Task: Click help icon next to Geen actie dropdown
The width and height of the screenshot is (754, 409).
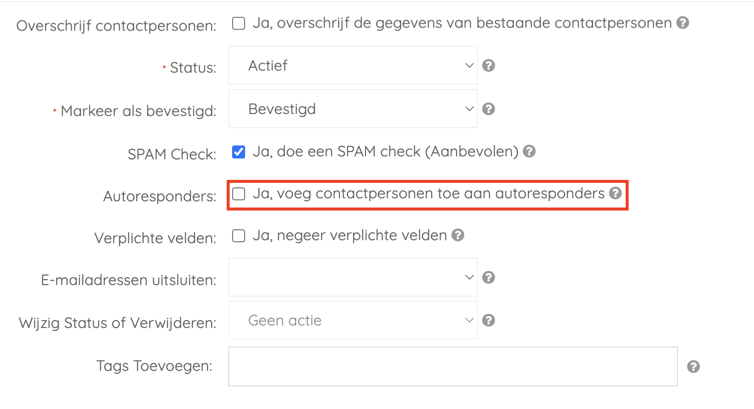Action: (489, 320)
